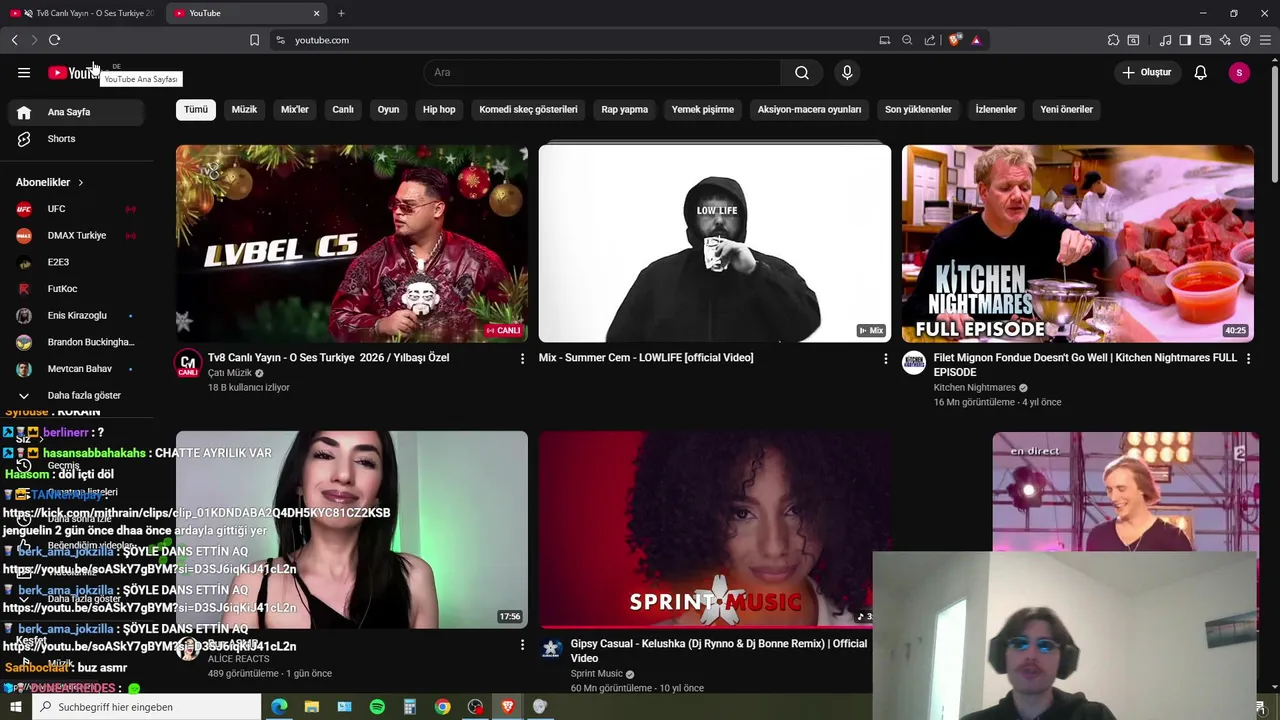This screenshot has width=1280, height=720.
Task: Open the browser extensions puzzle icon
Action: point(1113,40)
